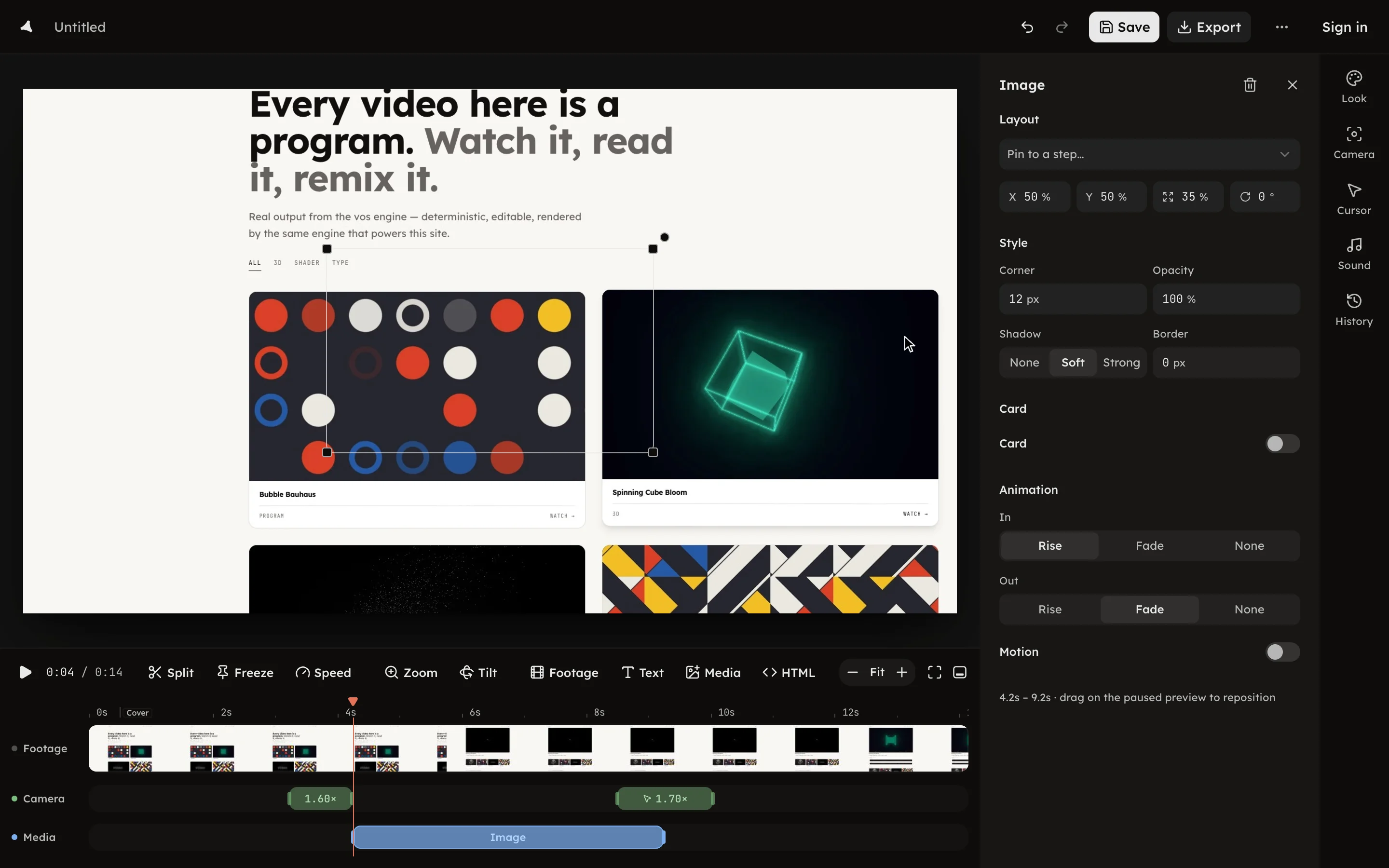Export the video
This screenshot has width=1389, height=868.
1209,27
